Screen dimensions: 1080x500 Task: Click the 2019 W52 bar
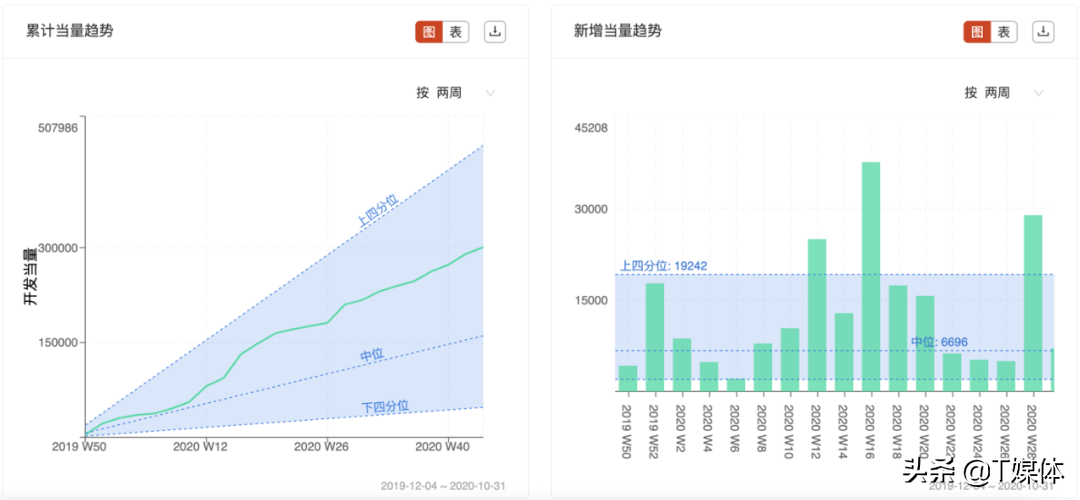[655, 336]
